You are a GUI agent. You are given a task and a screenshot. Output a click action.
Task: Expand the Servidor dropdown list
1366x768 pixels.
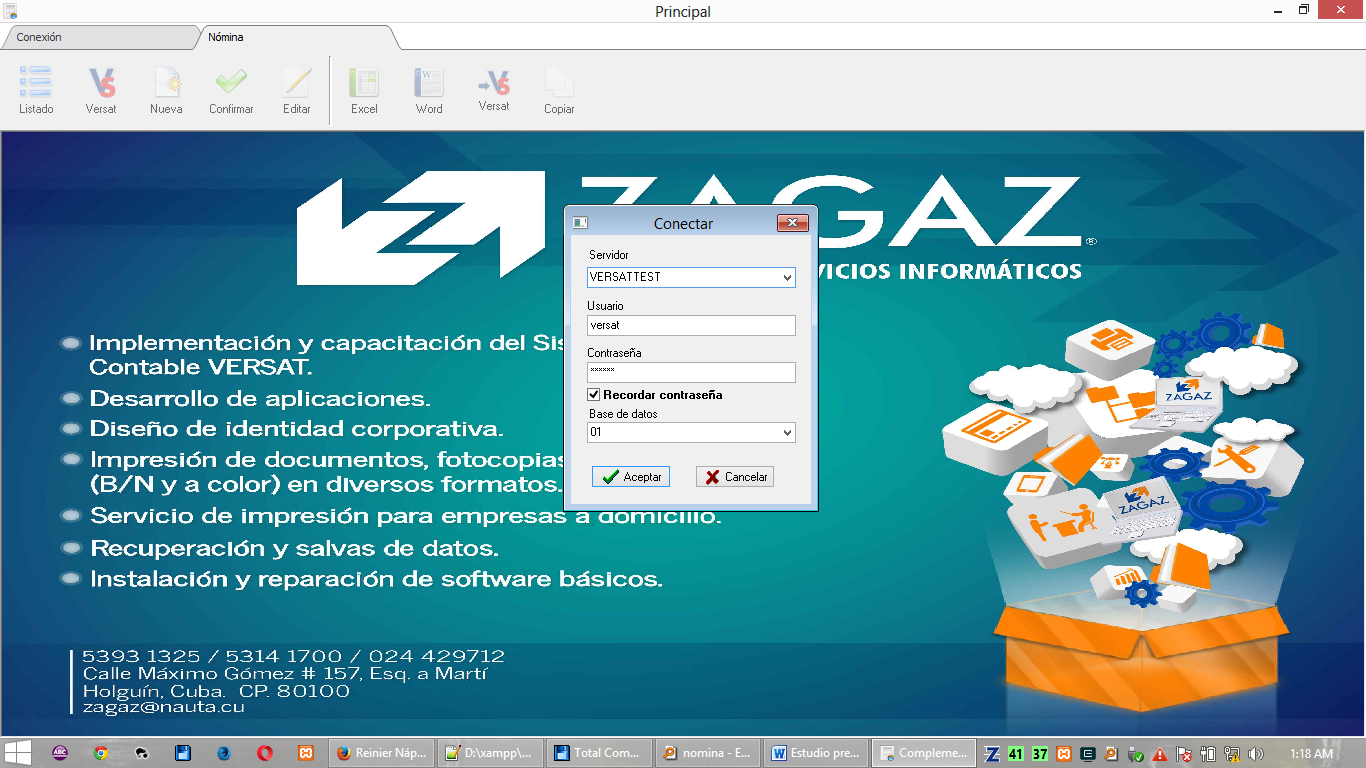point(787,277)
